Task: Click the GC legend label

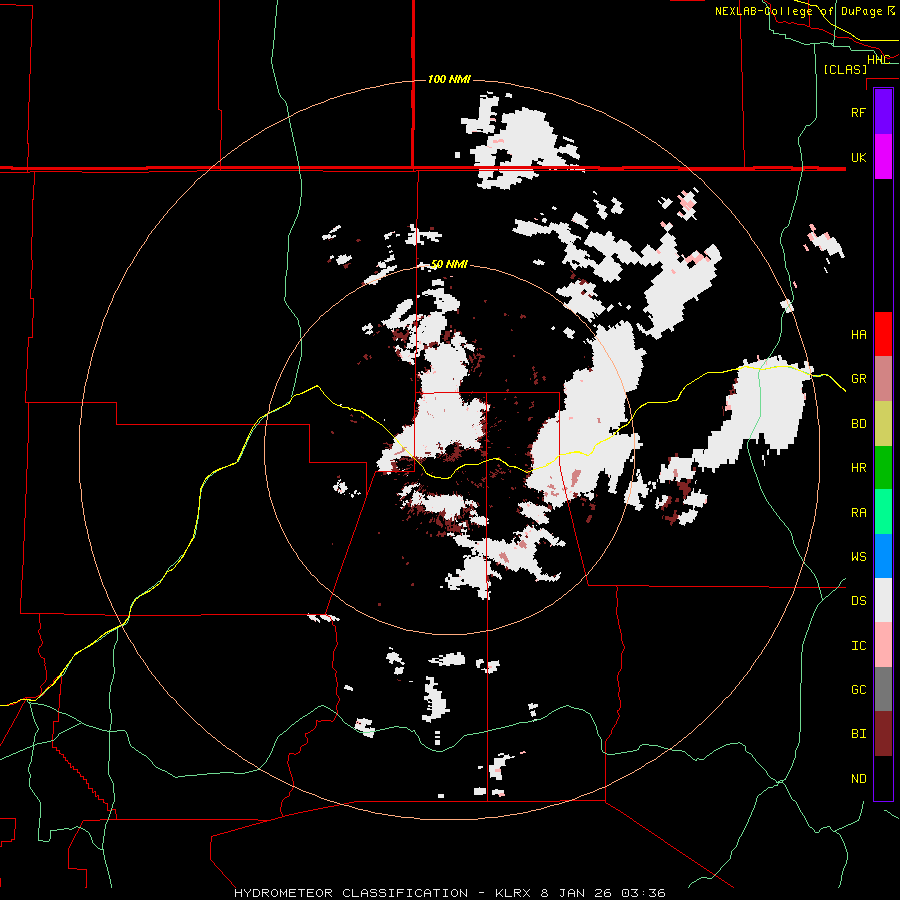Action: (x=858, y=690)
